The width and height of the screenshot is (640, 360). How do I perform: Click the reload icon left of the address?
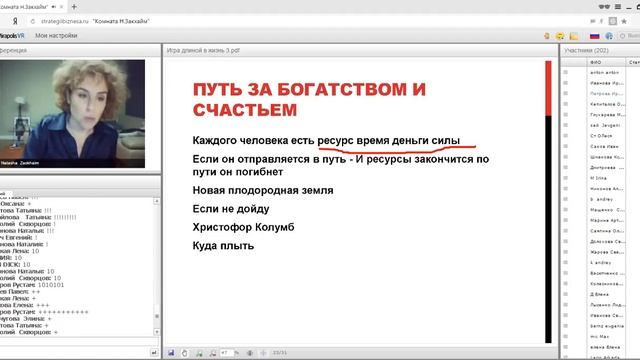click(x=33, y=21)
